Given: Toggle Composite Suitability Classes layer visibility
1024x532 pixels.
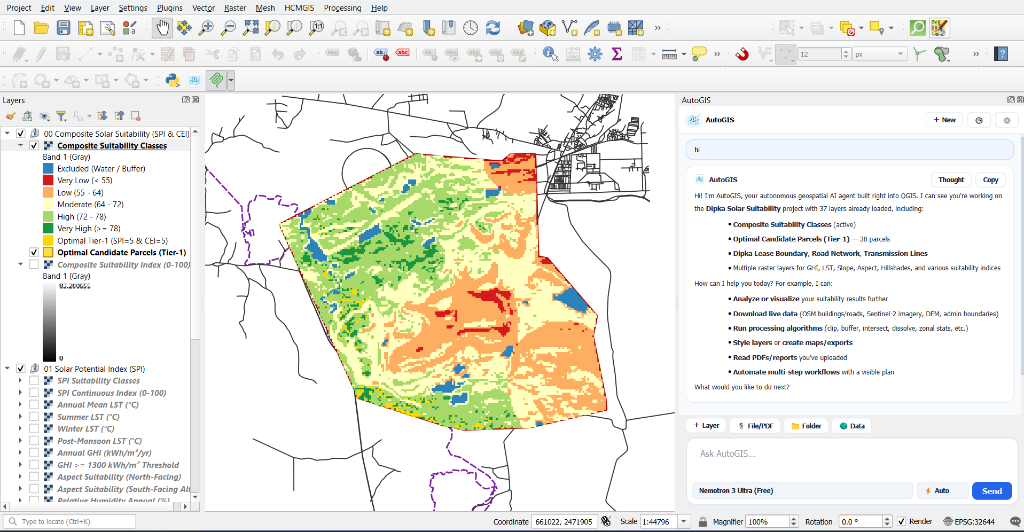Looking at the screenshot, I should [34, 146].
